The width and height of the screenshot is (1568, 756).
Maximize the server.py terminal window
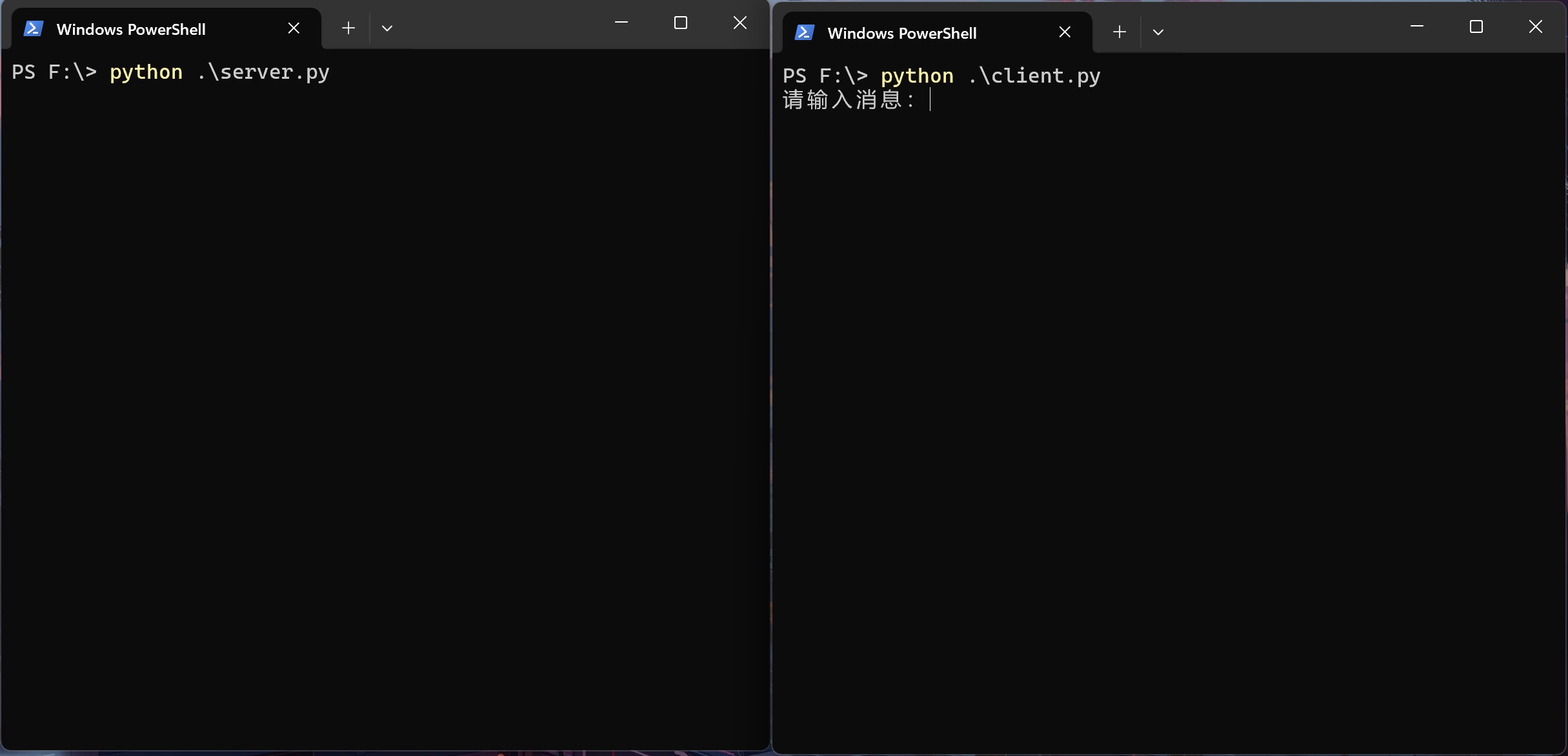pyautogui.click(x=681, y=23)
